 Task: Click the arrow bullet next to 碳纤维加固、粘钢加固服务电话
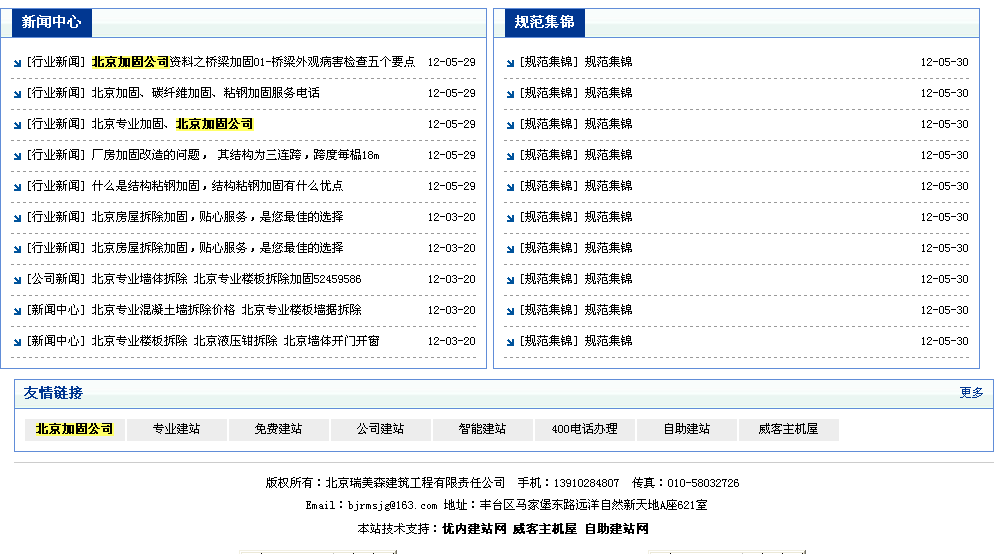(x=18, y=94)
